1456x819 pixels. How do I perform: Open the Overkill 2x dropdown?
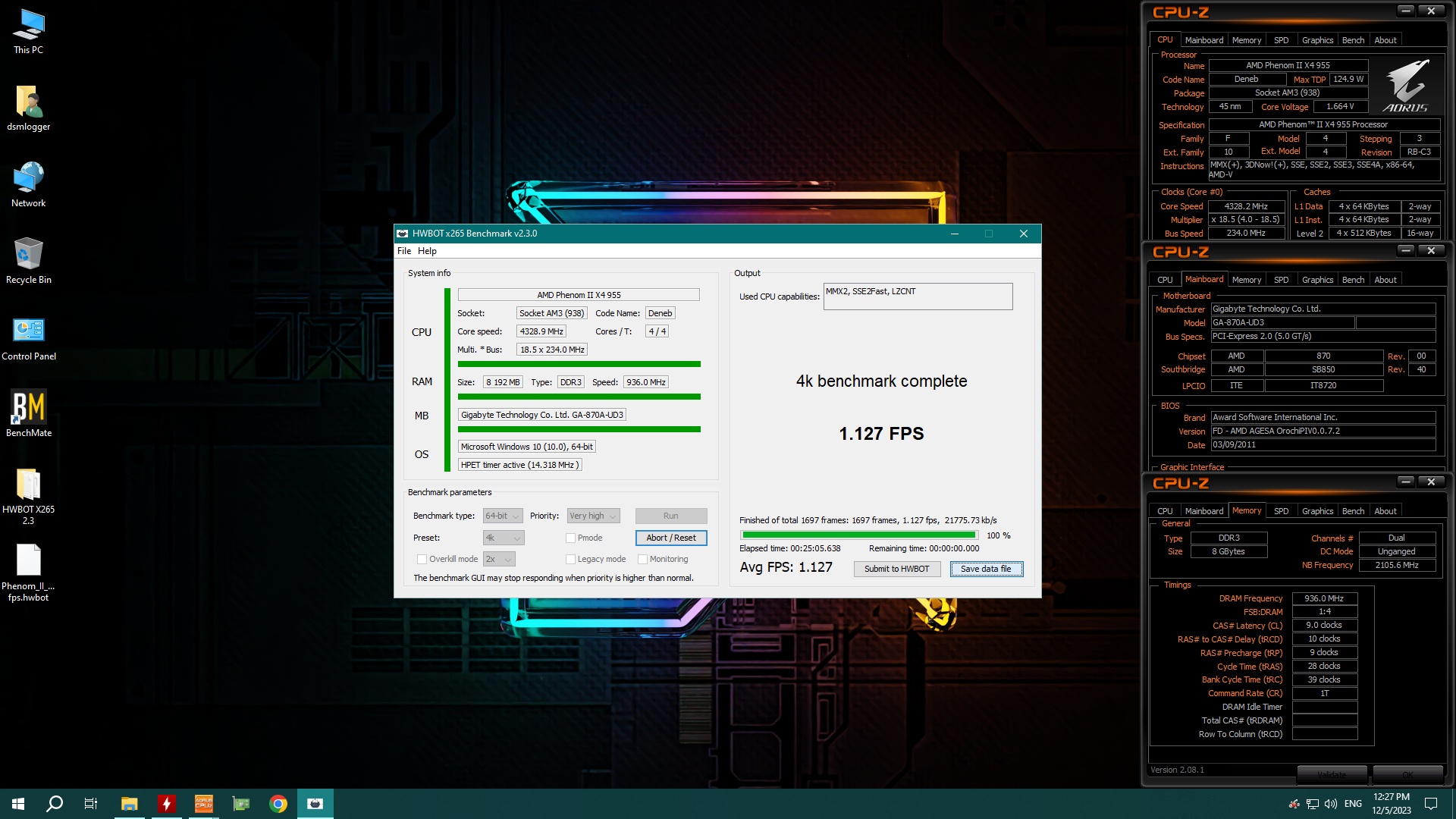(499, 559)
